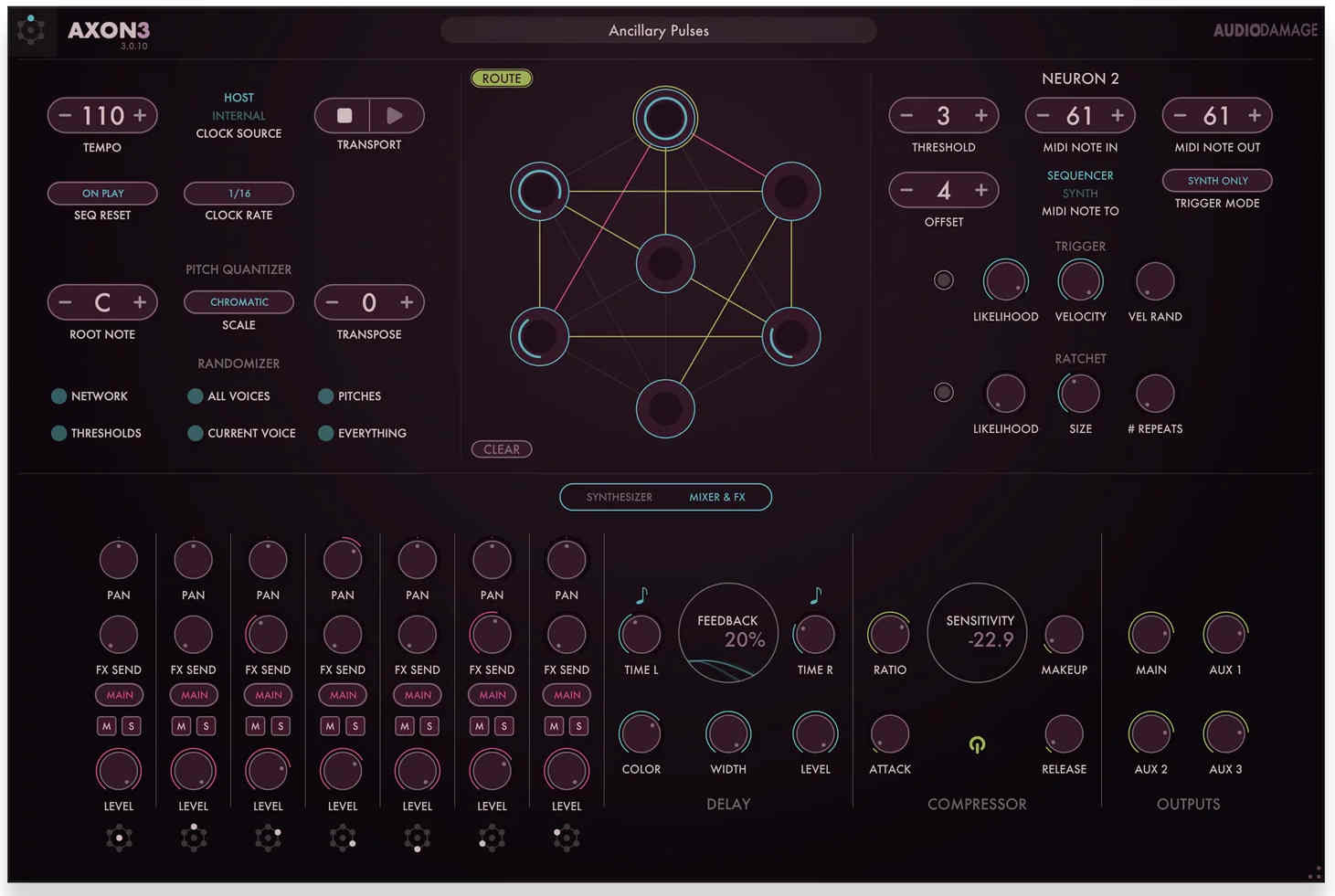Image resolution: width=1335 pixels, height=896 pixels.
Task: Click the first channel's neuron icon
Action: [119, 838]
